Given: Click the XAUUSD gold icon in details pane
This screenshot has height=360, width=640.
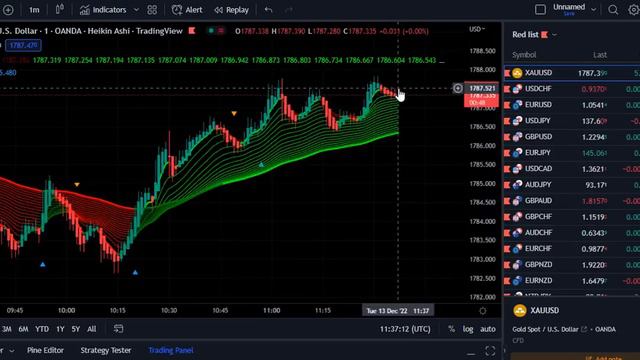Looking at the screenshot, I should [520, 311].
